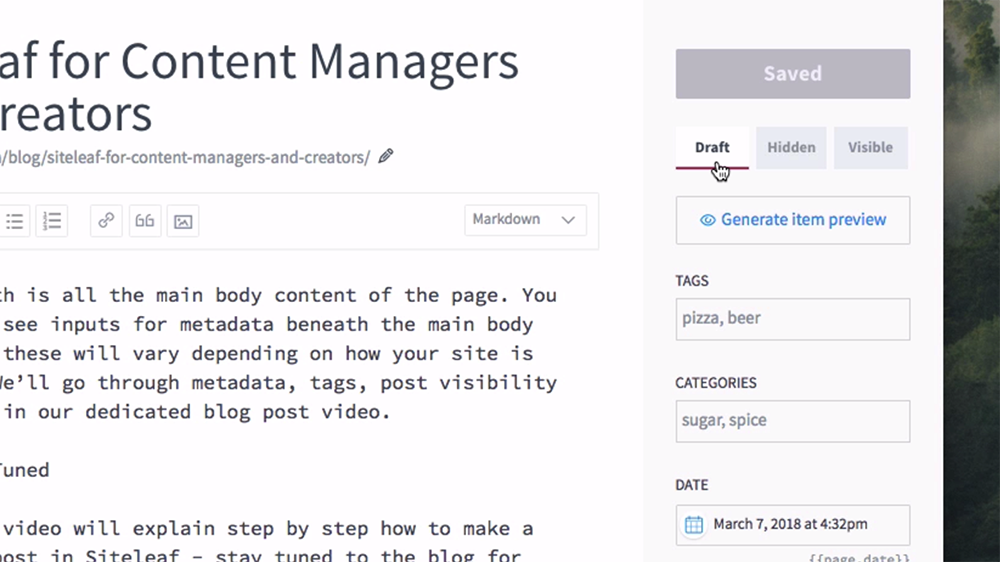Set post visibility to Hidden
This screenshot has height=562, width=1000.
pos(791,148)
